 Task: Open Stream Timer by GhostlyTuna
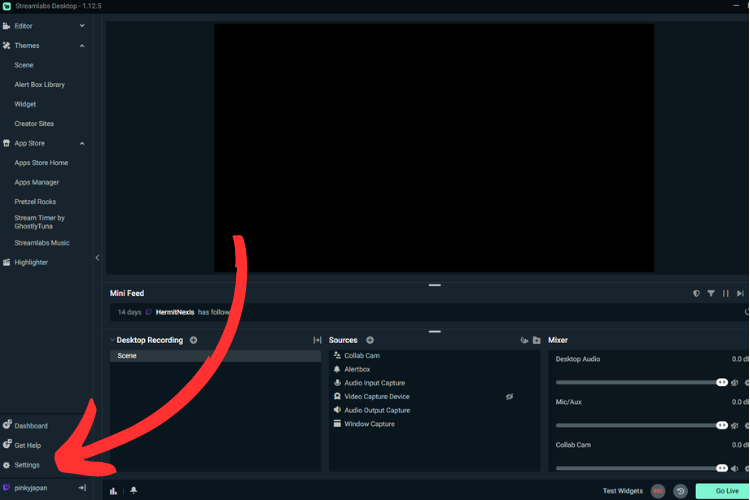point(39,222)
